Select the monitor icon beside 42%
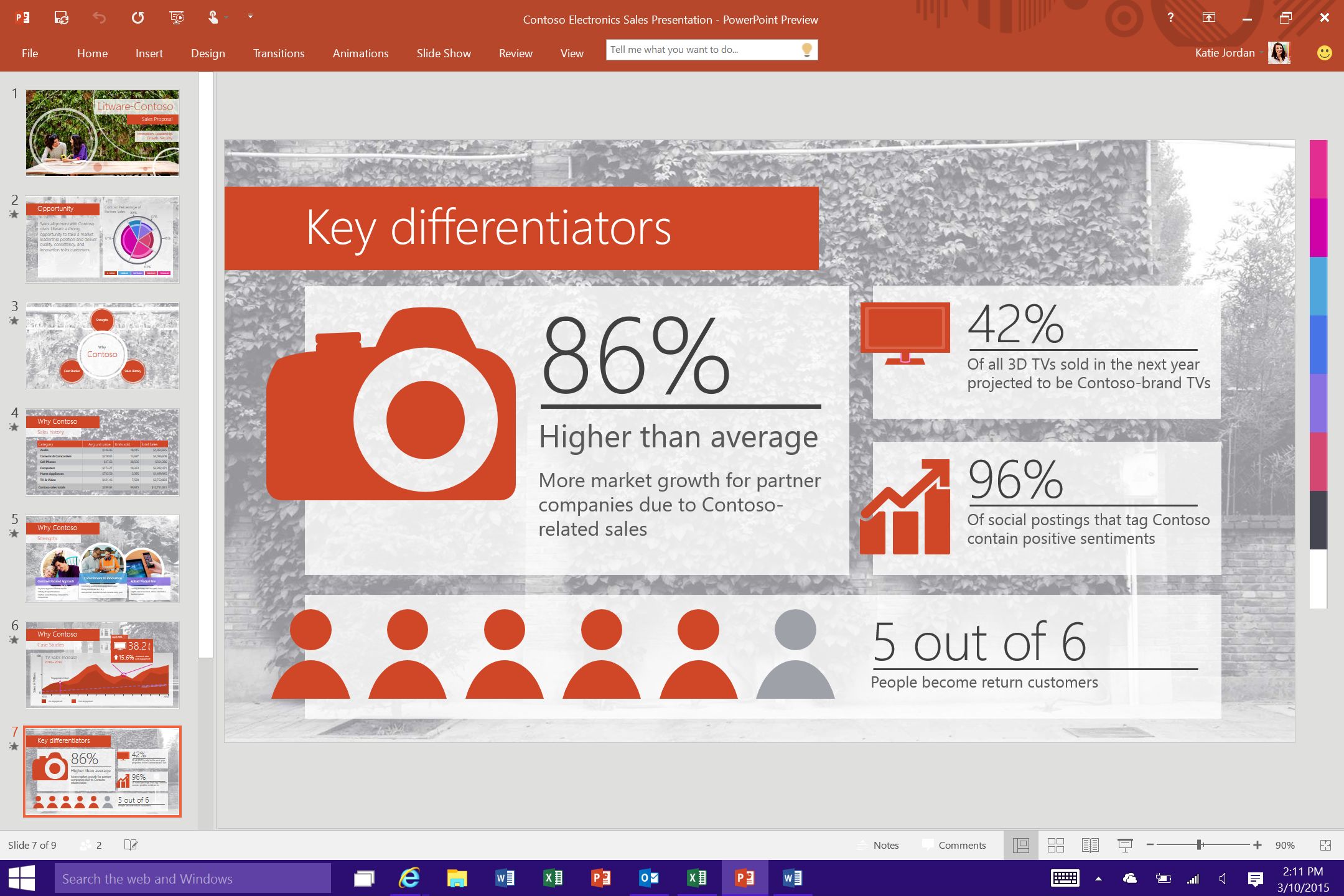The width and height of the screenshot is (1344, 896). pyautogui.click(x=905, y=334)
